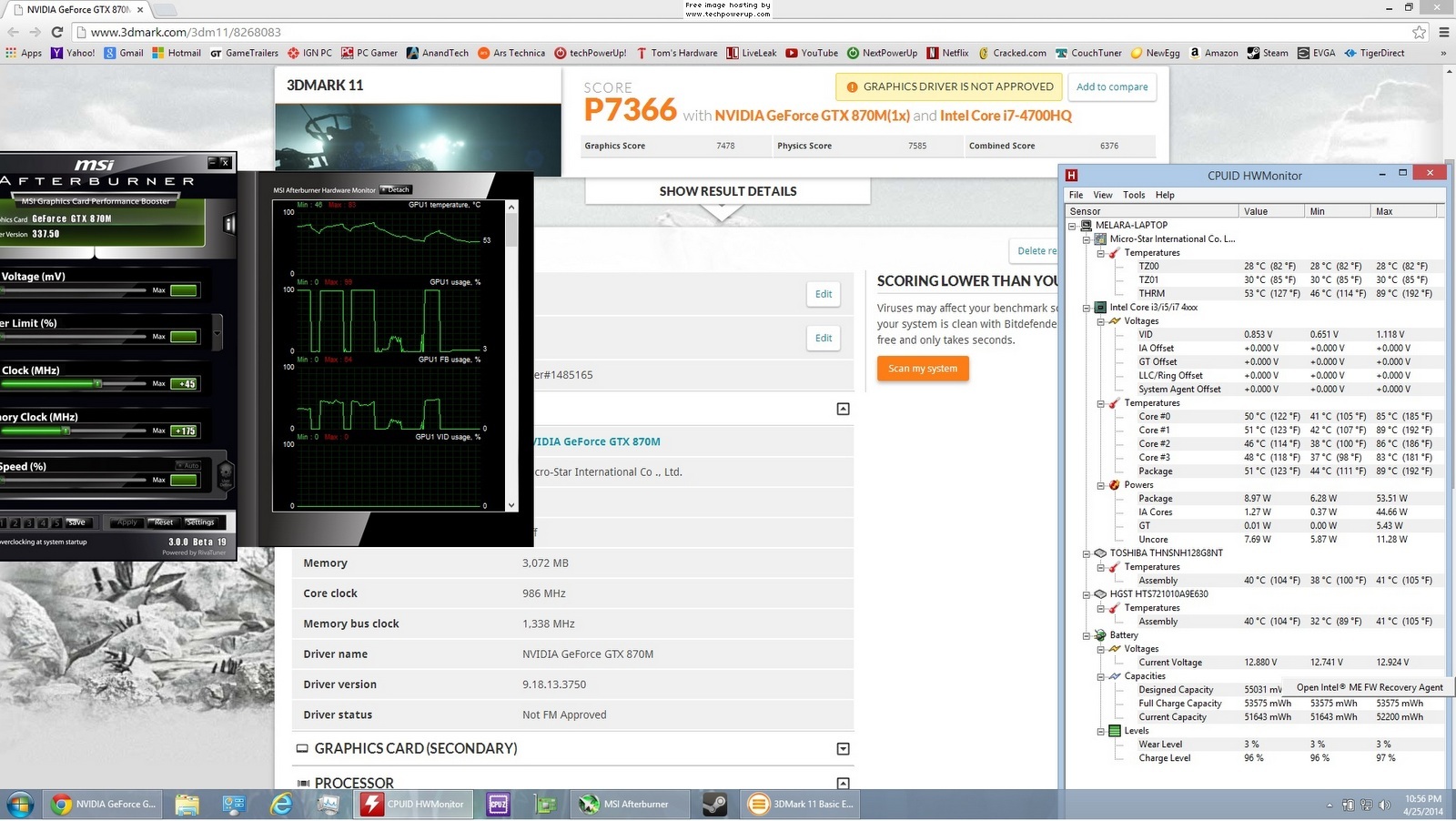Viewport: 1456px width, 821px height.
Task: Select the NVIDIA GeForce GTX 870M browser tab
Action: (76, 9)
